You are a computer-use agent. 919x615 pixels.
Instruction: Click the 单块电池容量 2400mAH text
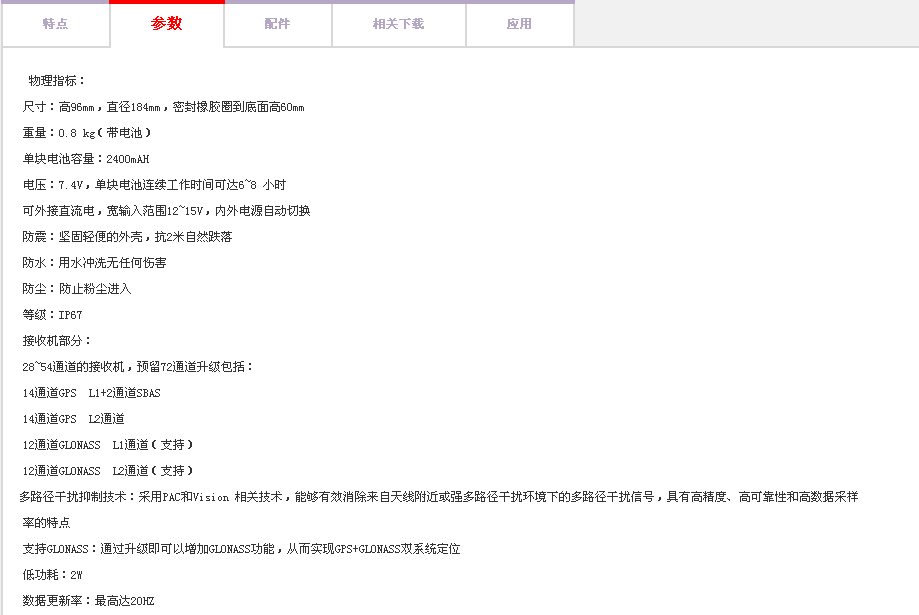click(86, 159)
